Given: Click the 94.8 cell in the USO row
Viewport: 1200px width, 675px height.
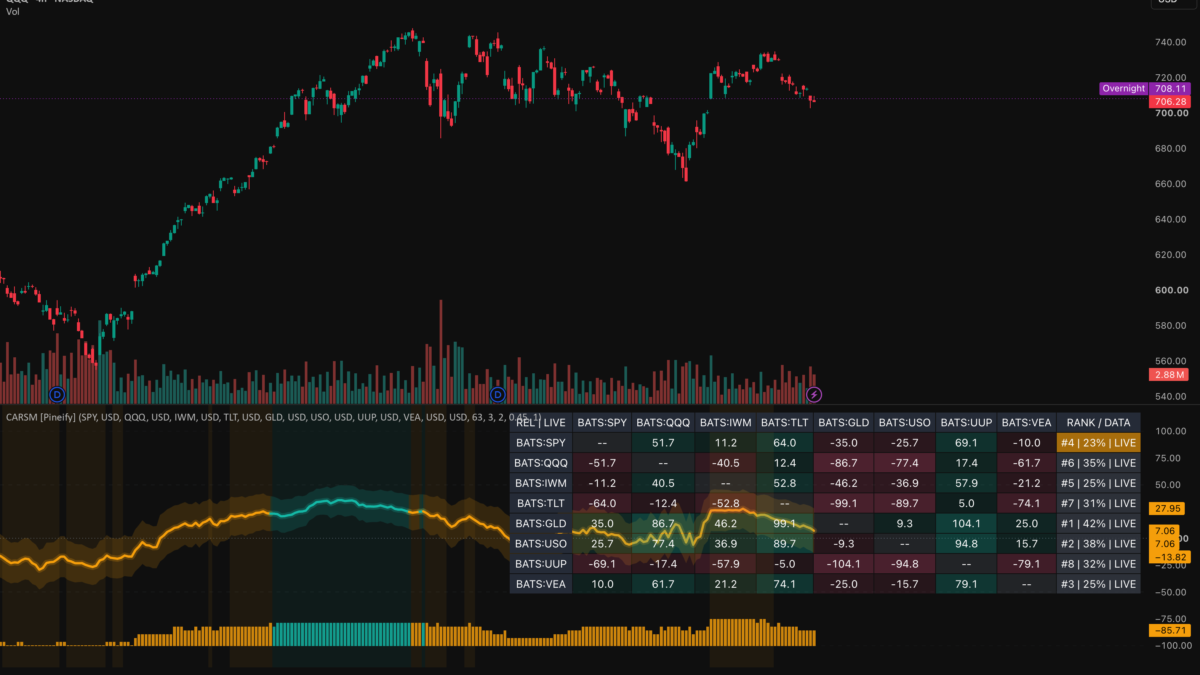Looking at the screenshot, I should coord(966,544).
